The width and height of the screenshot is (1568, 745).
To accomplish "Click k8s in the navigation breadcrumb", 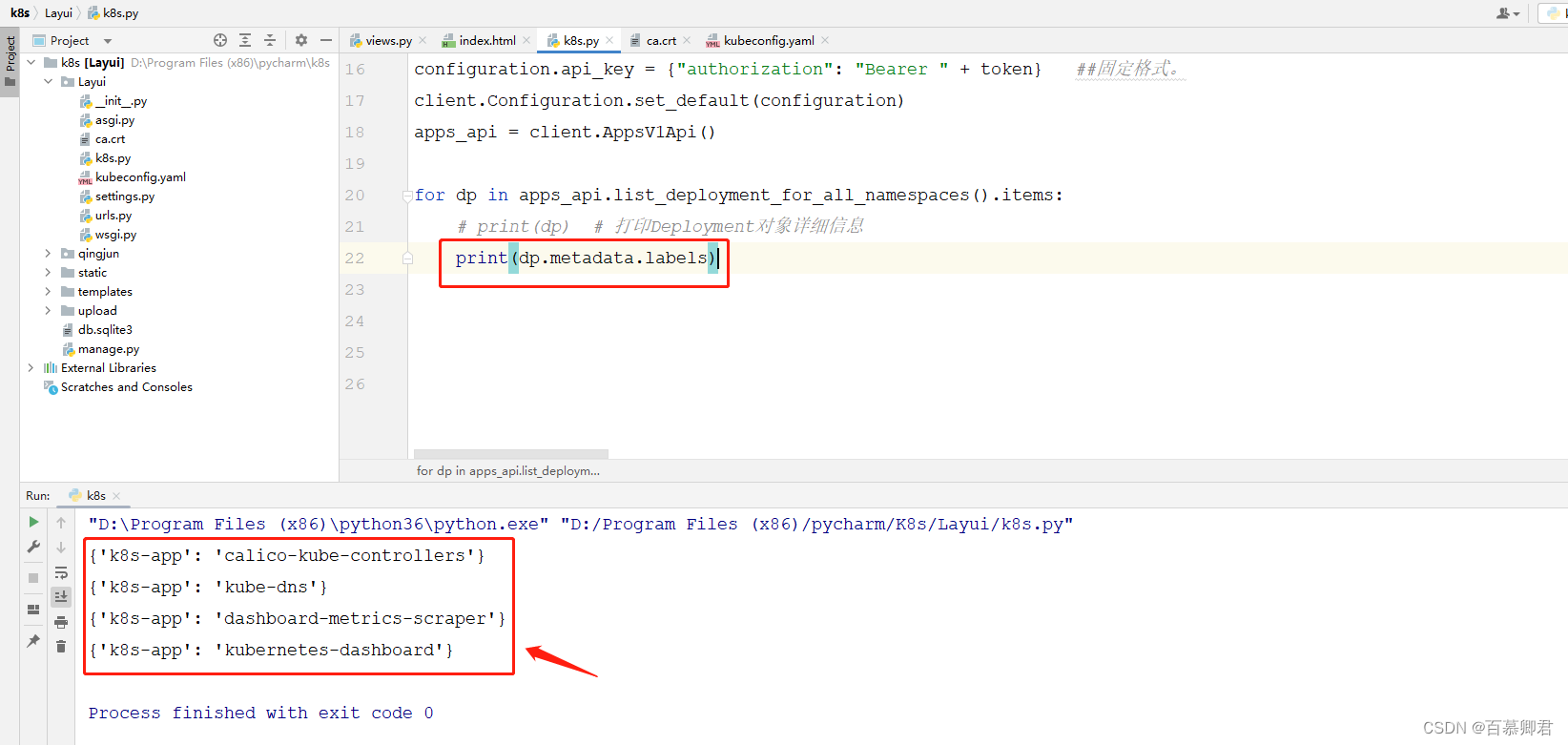I will [20, 13].
